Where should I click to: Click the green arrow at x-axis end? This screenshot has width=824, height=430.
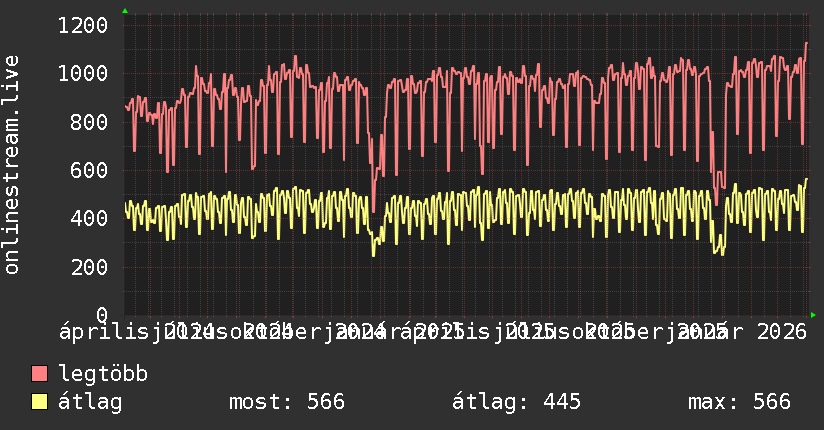click(x=813, y=315)
